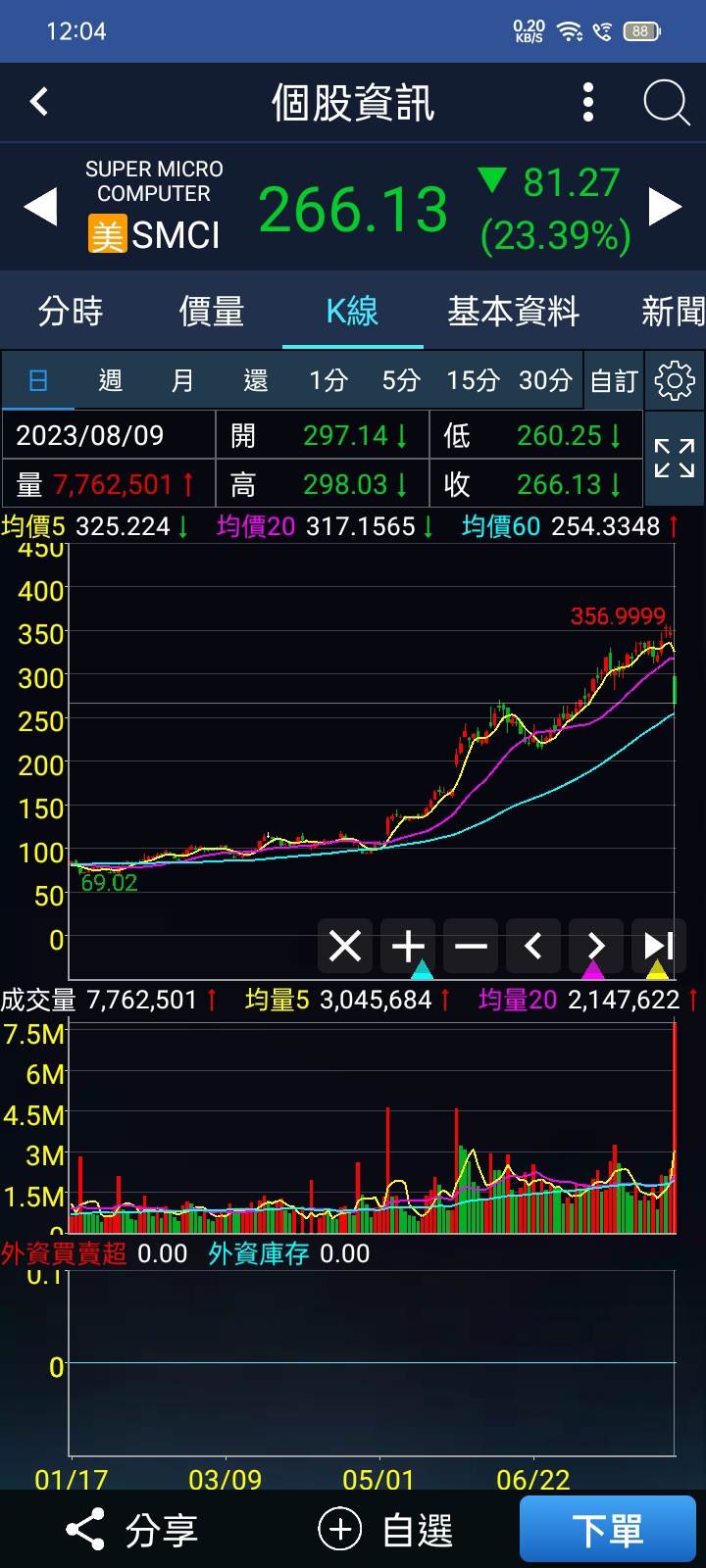Open the 基本資料 tab
This screenshot has height=1568, width=706.
click(x=514, y=312)
